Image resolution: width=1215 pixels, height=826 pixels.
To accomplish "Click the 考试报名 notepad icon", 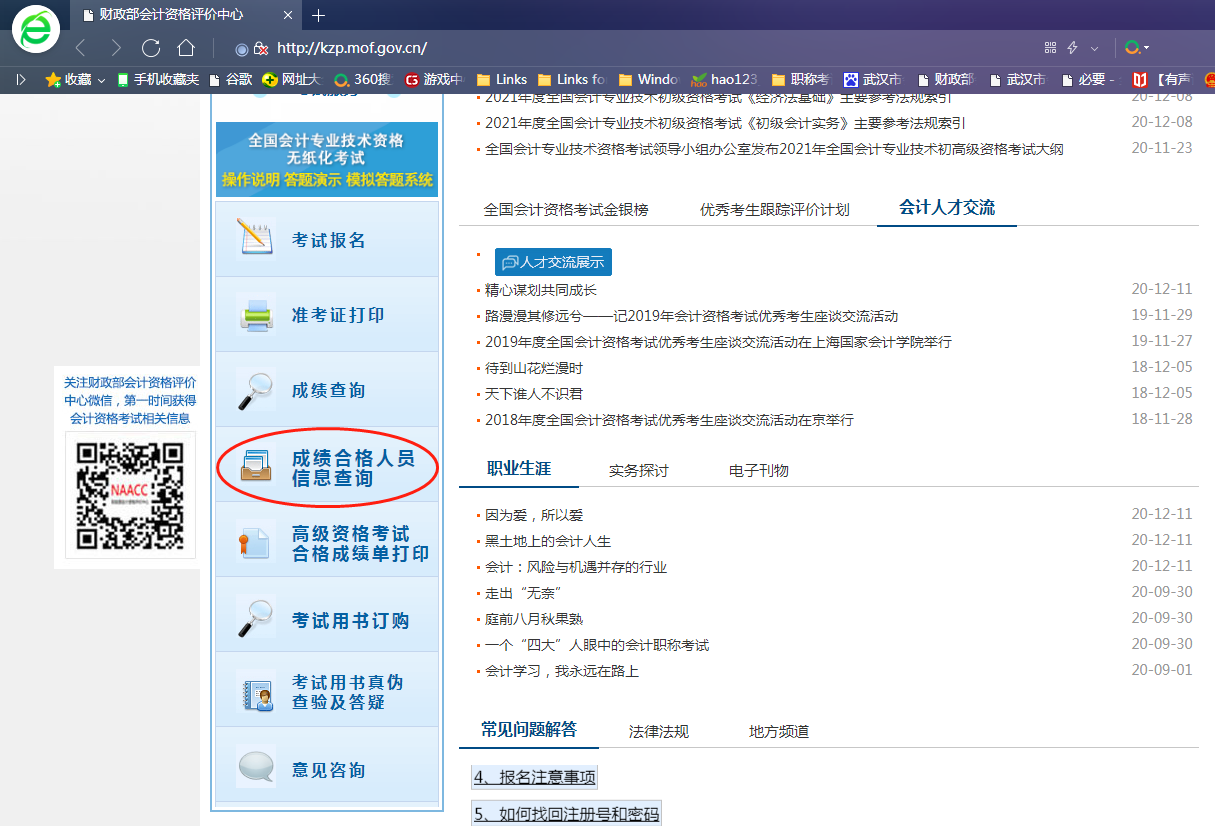I will 254,240.
